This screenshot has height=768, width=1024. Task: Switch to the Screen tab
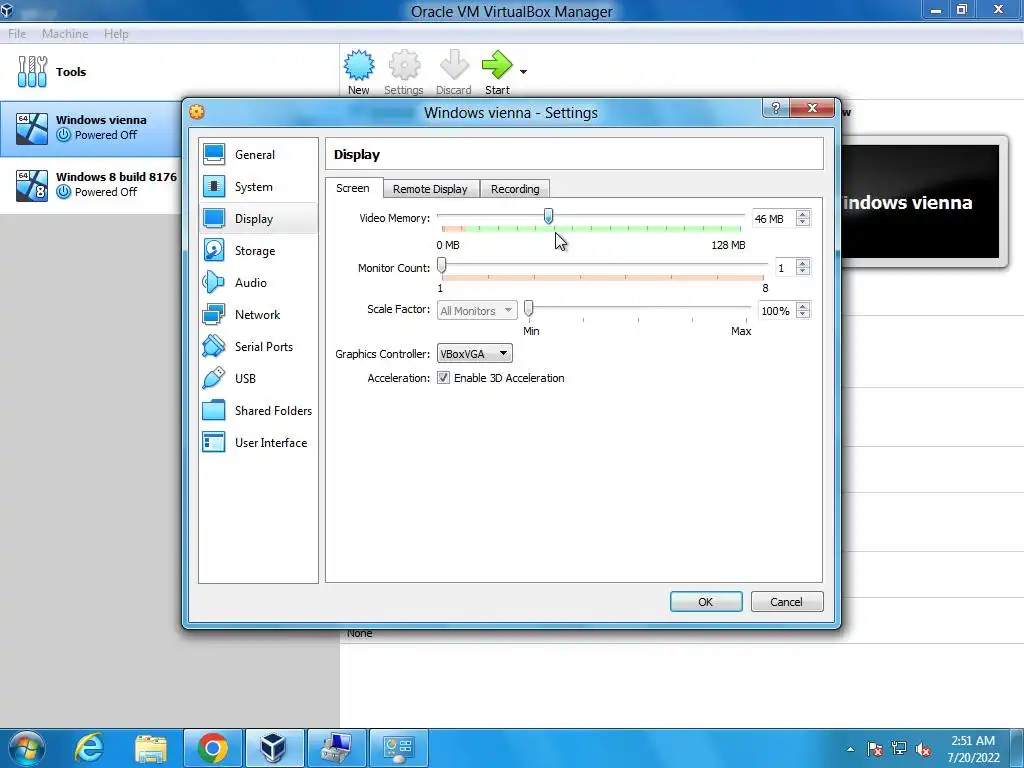(x=353, y=188)
